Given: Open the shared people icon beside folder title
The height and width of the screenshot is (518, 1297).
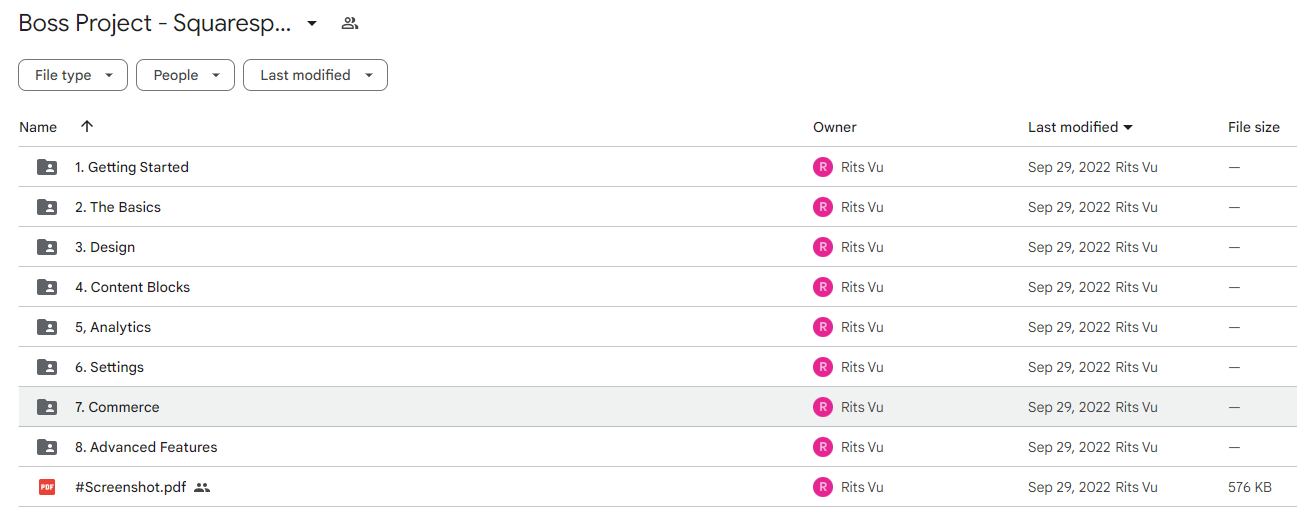Looking at the screenshot, I should point(349,23).
